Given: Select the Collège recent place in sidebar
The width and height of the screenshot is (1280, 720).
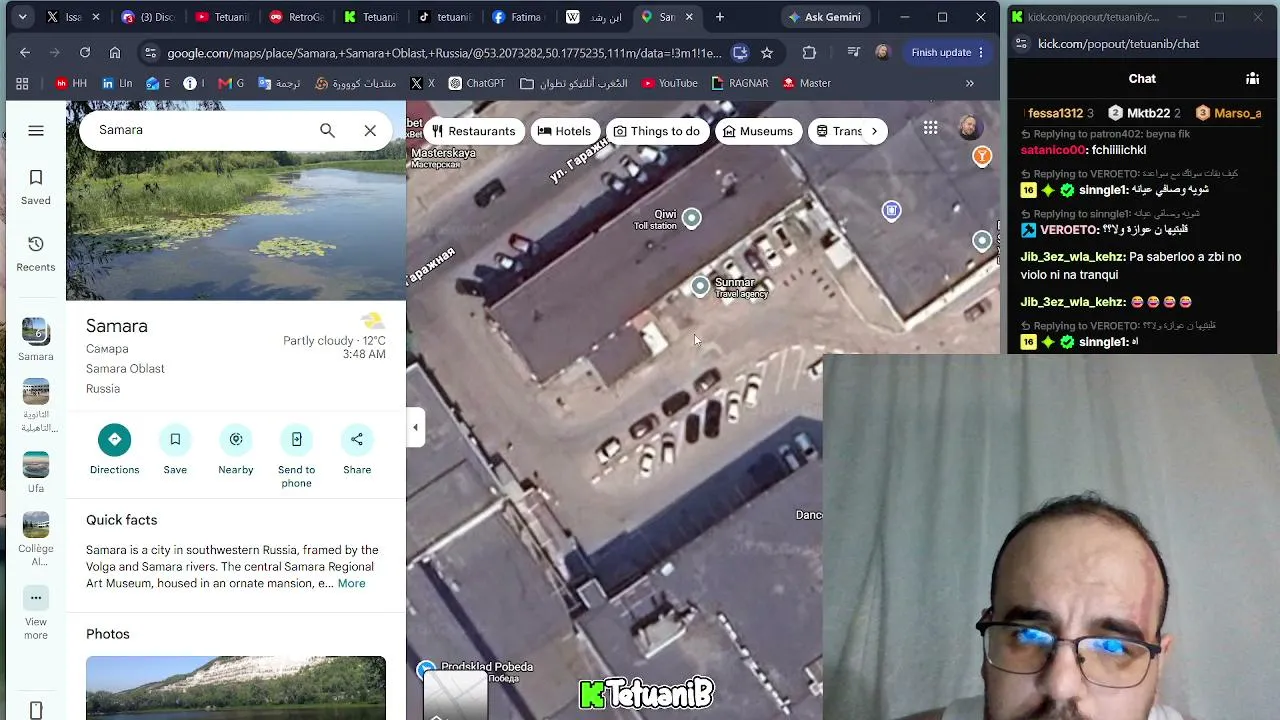Looking at the screenshot, I should [36, 540].
